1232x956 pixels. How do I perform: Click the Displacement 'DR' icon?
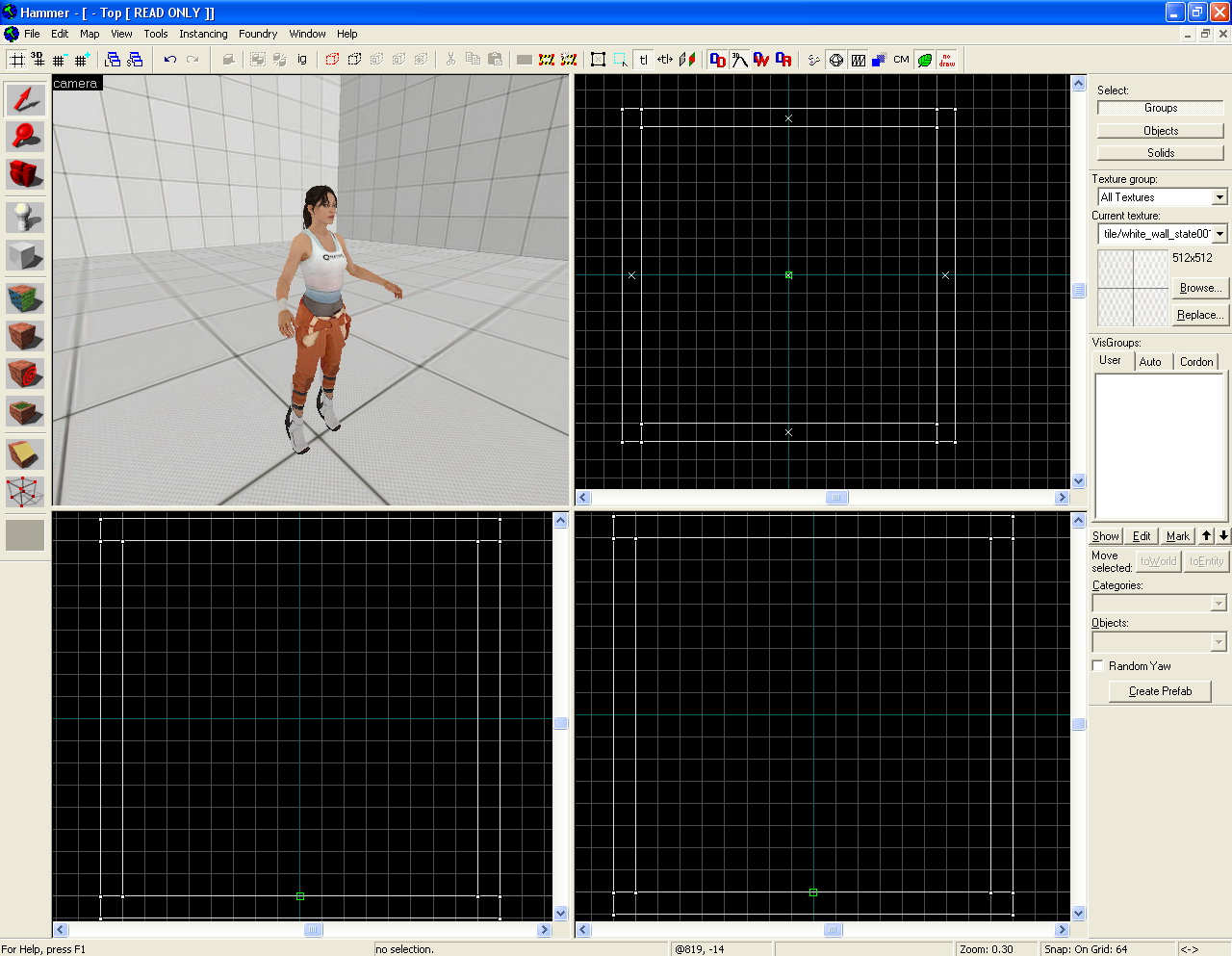point(783,60)
